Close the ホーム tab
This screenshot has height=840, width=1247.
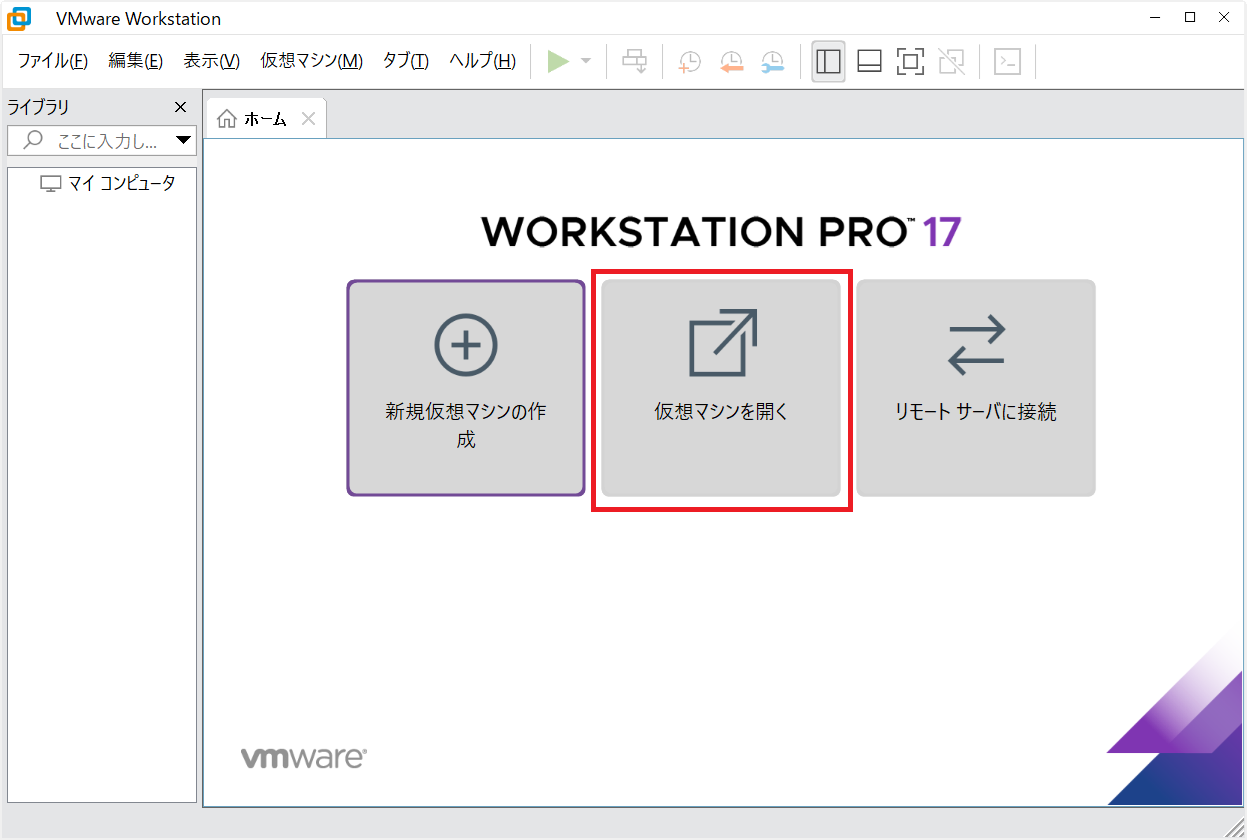[308, 119]
